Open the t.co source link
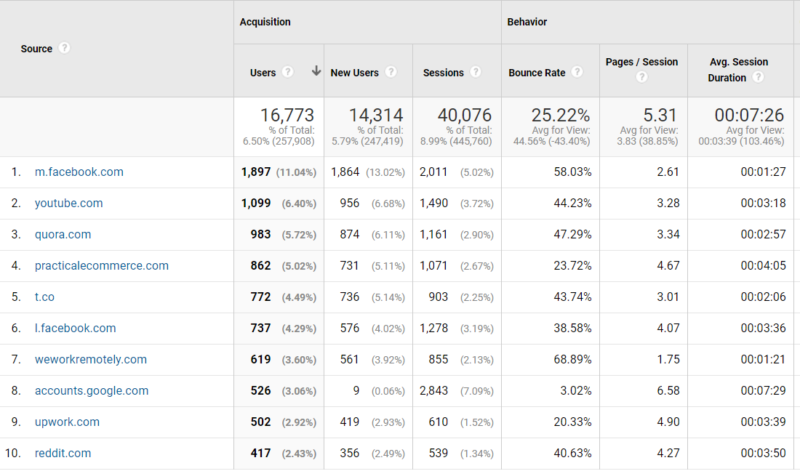Viewport: 800px width, 471px height. coord(44,296)
